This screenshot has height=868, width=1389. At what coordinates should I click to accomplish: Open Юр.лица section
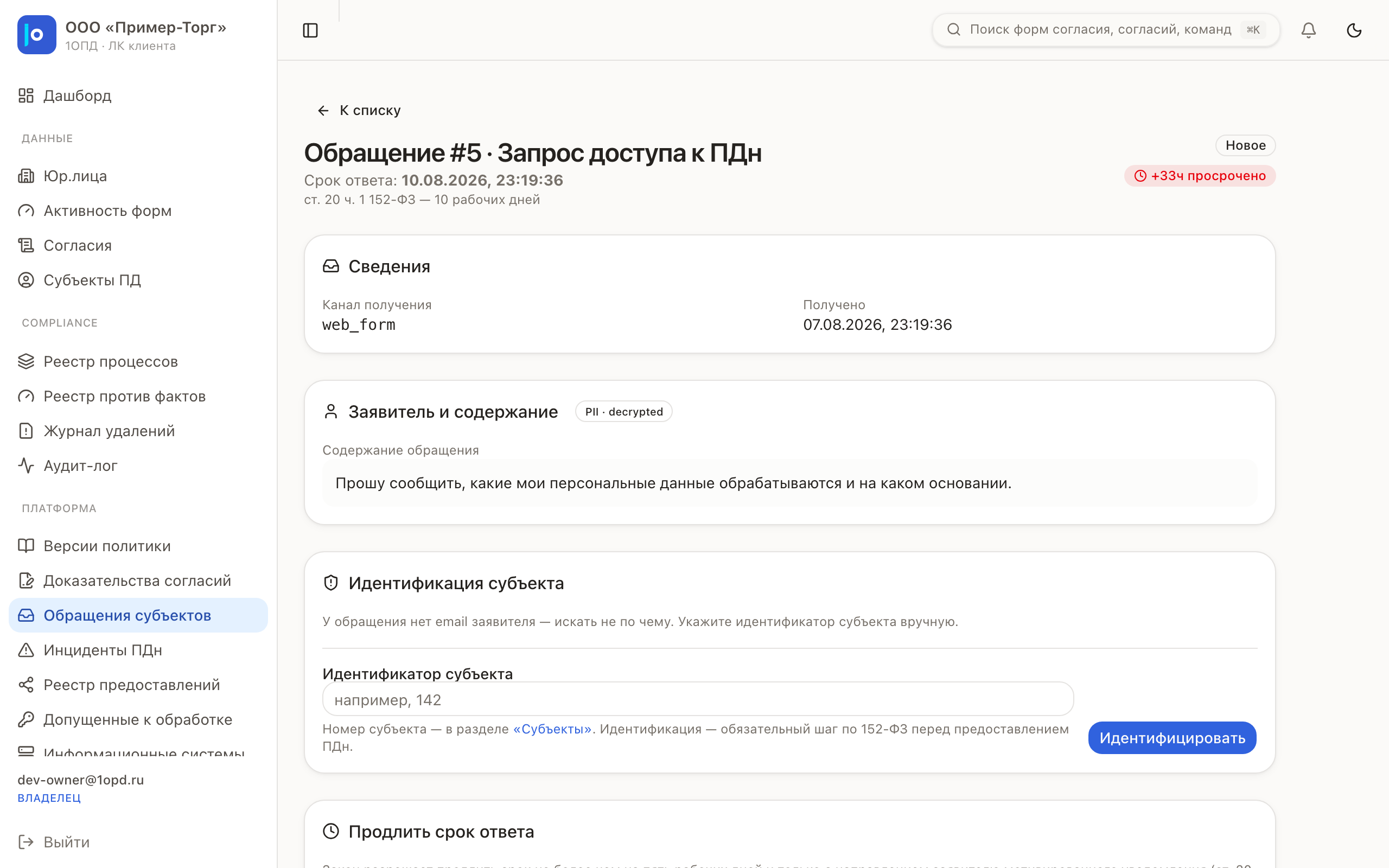138,176
